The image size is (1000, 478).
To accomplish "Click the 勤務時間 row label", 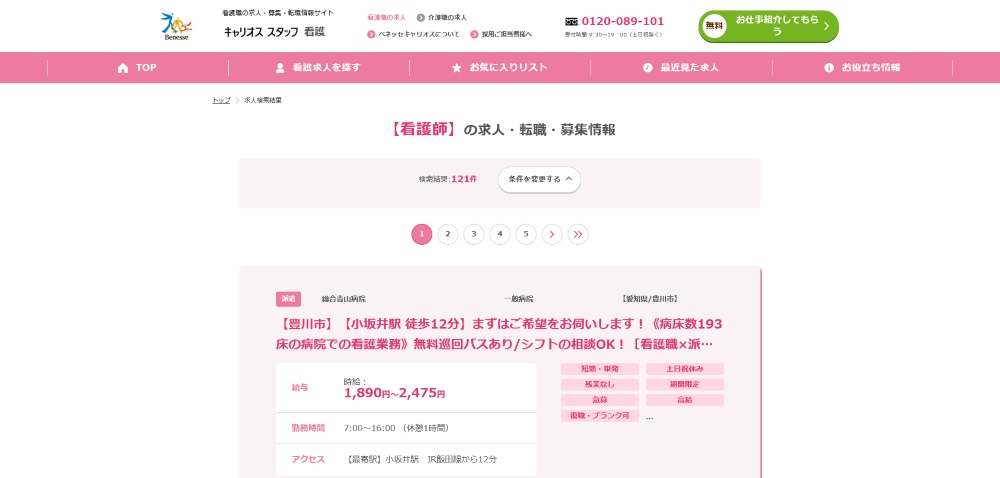I will point(308,428).
